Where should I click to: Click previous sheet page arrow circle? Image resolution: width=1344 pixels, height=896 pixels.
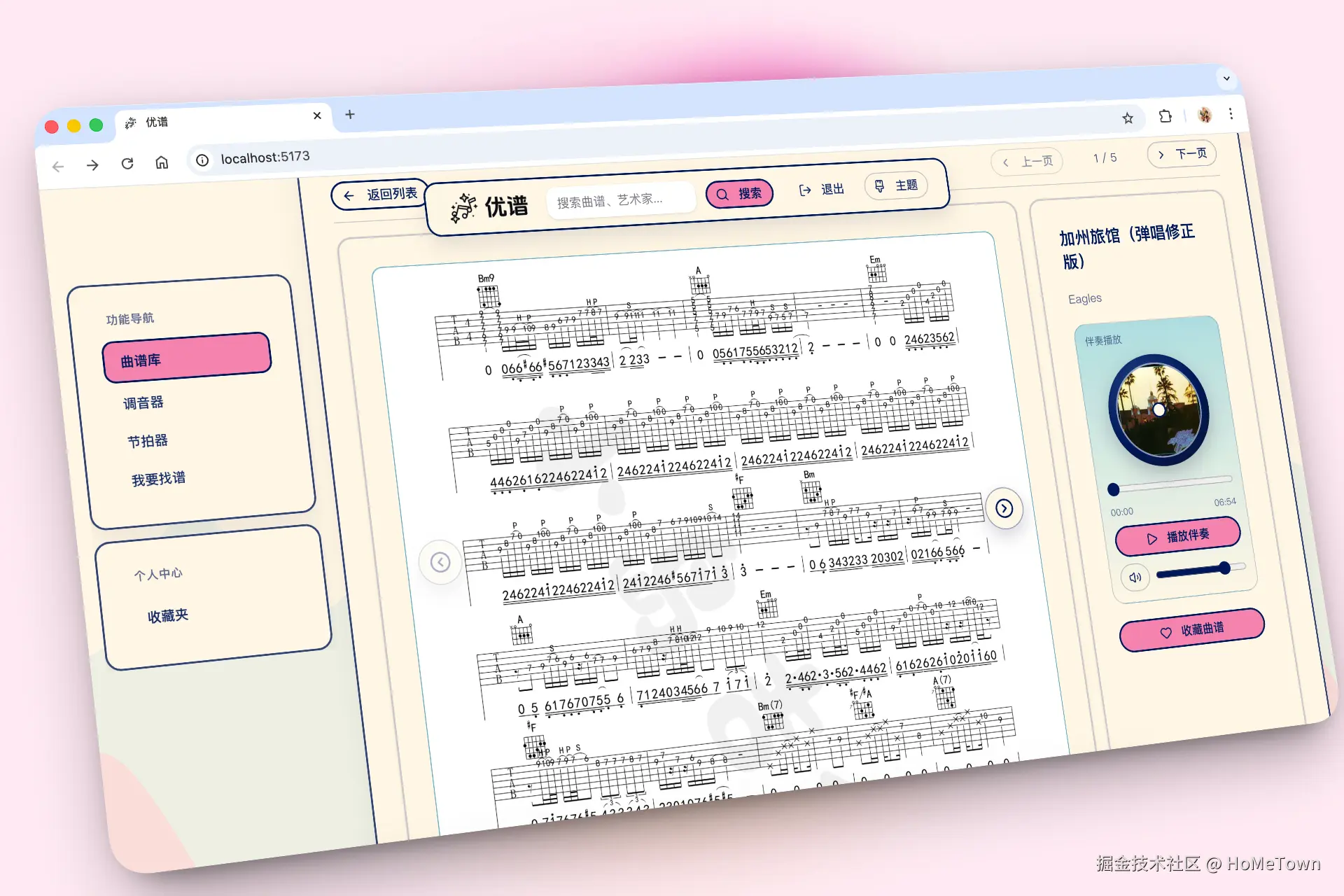[440, 562]
